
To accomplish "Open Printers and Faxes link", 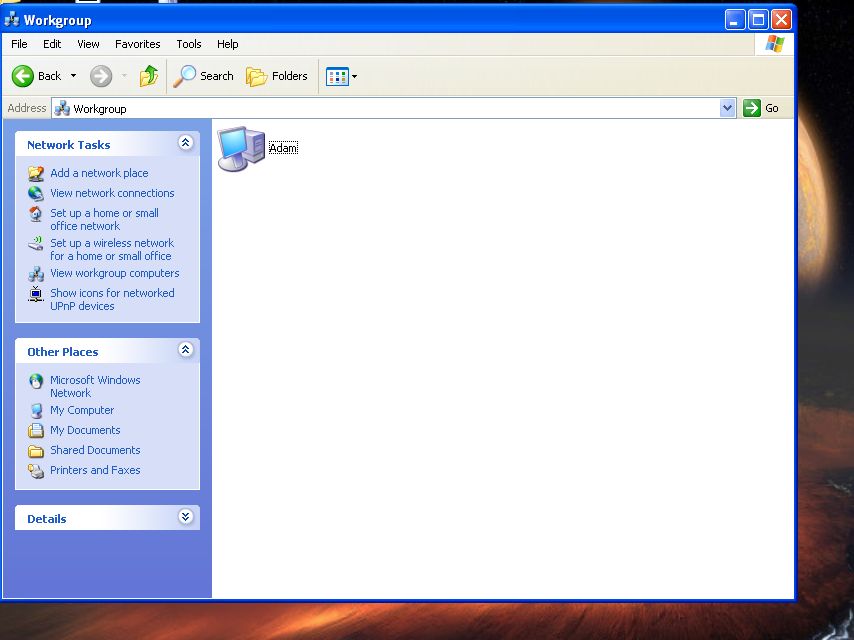I will (95, 470).
